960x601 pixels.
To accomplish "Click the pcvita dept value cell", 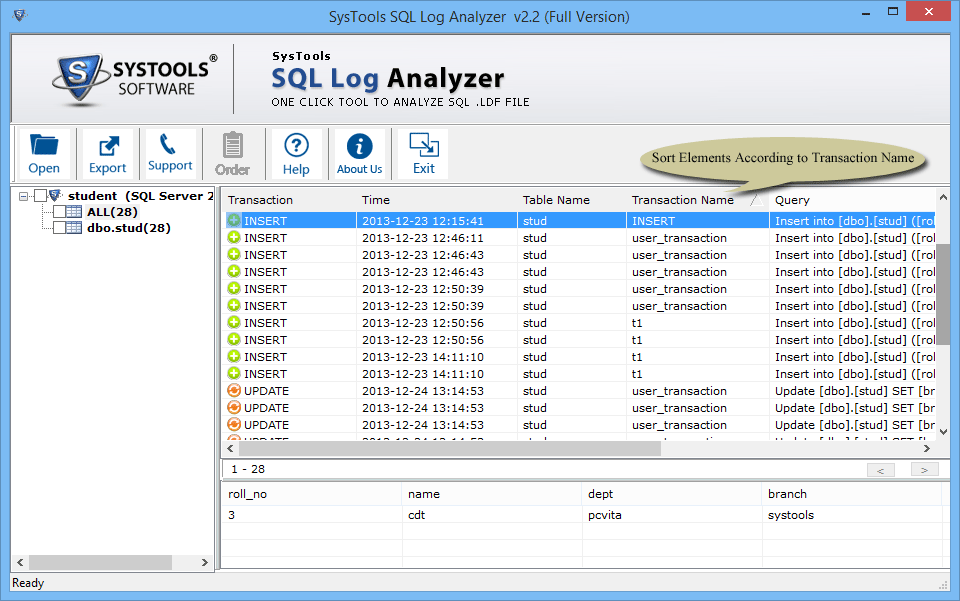I will pos(672,515).
